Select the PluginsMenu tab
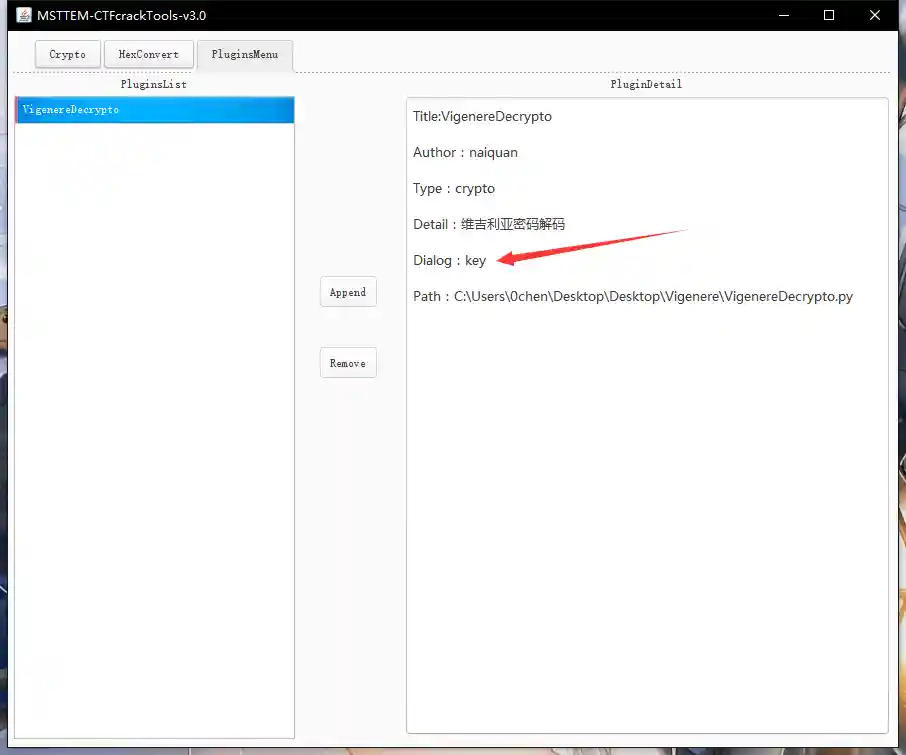The width and height of the screenshot is (906, 755). click(x=245, y=54)
